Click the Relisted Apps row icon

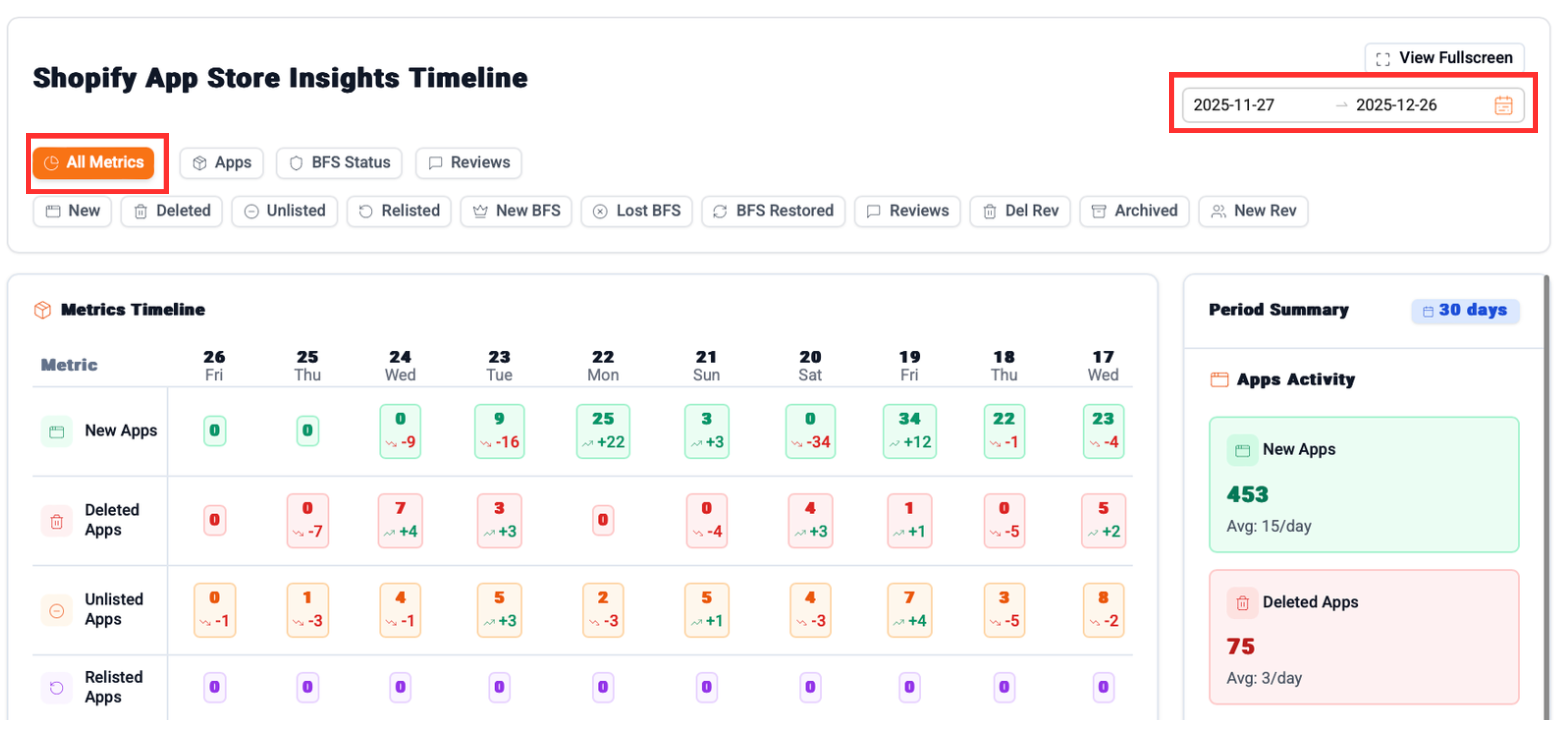(57, 687)
